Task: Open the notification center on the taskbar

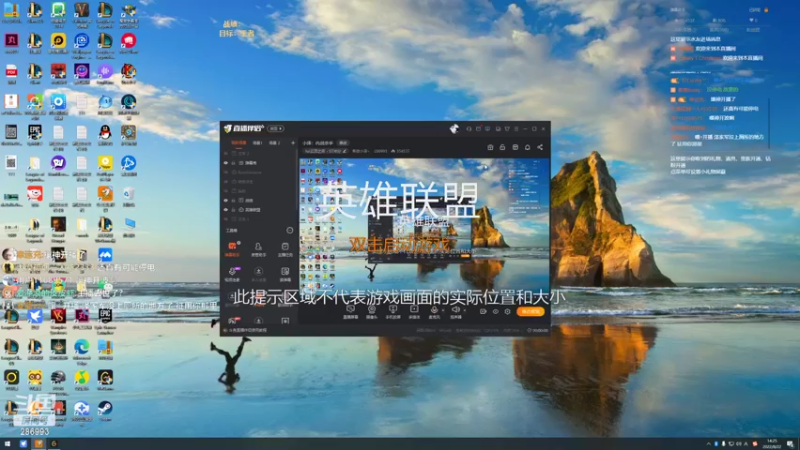Action: 790,444
